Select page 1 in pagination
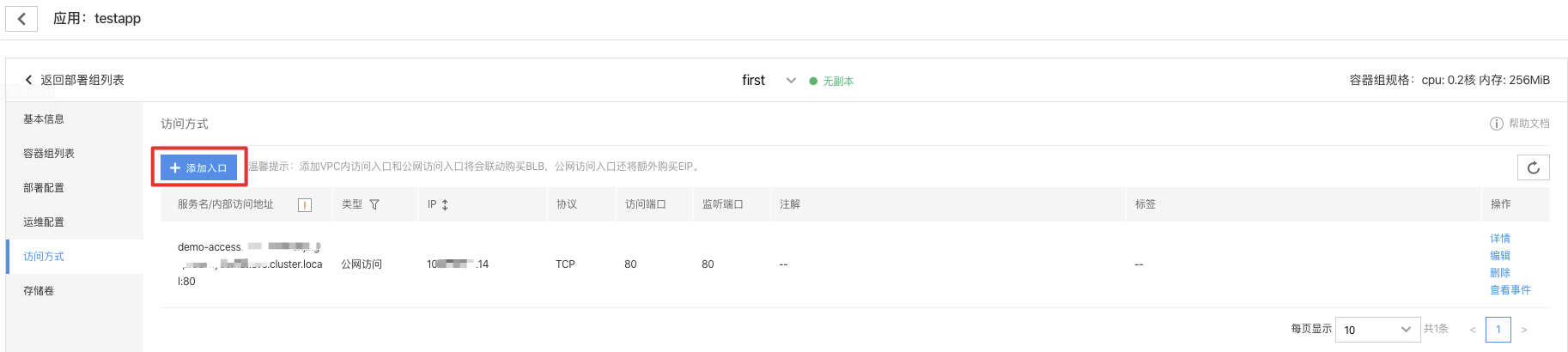 click(1498, 330)
